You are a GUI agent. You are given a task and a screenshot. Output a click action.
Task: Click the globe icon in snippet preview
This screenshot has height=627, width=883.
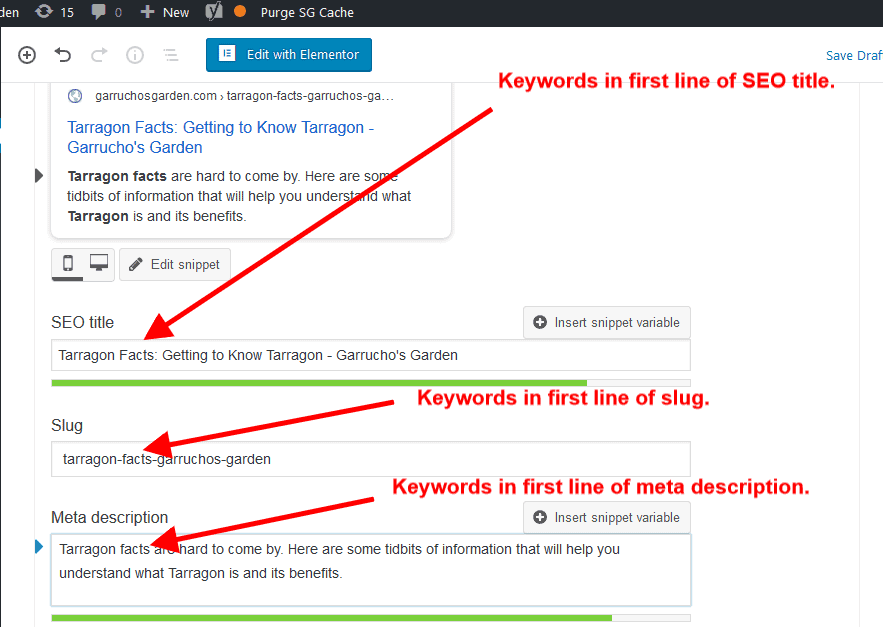point(75,96)
